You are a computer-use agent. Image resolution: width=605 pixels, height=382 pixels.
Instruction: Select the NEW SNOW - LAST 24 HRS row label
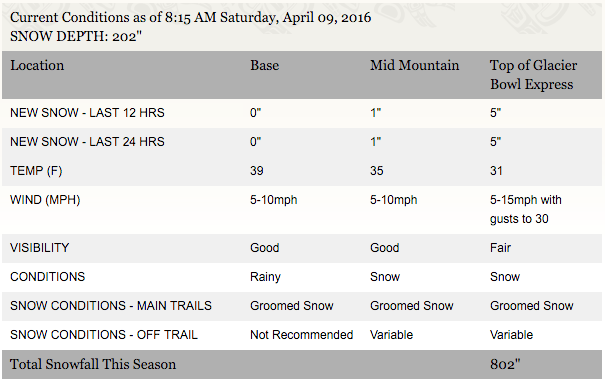tap(87, 142)
